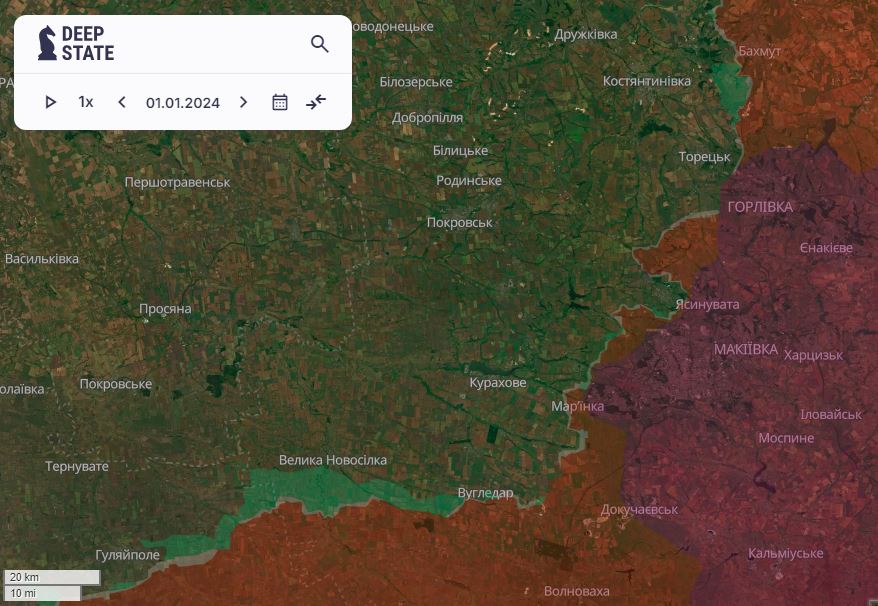Click the magnifying glass search icon
Screen dimensions: 878x606
pos(320,44)
